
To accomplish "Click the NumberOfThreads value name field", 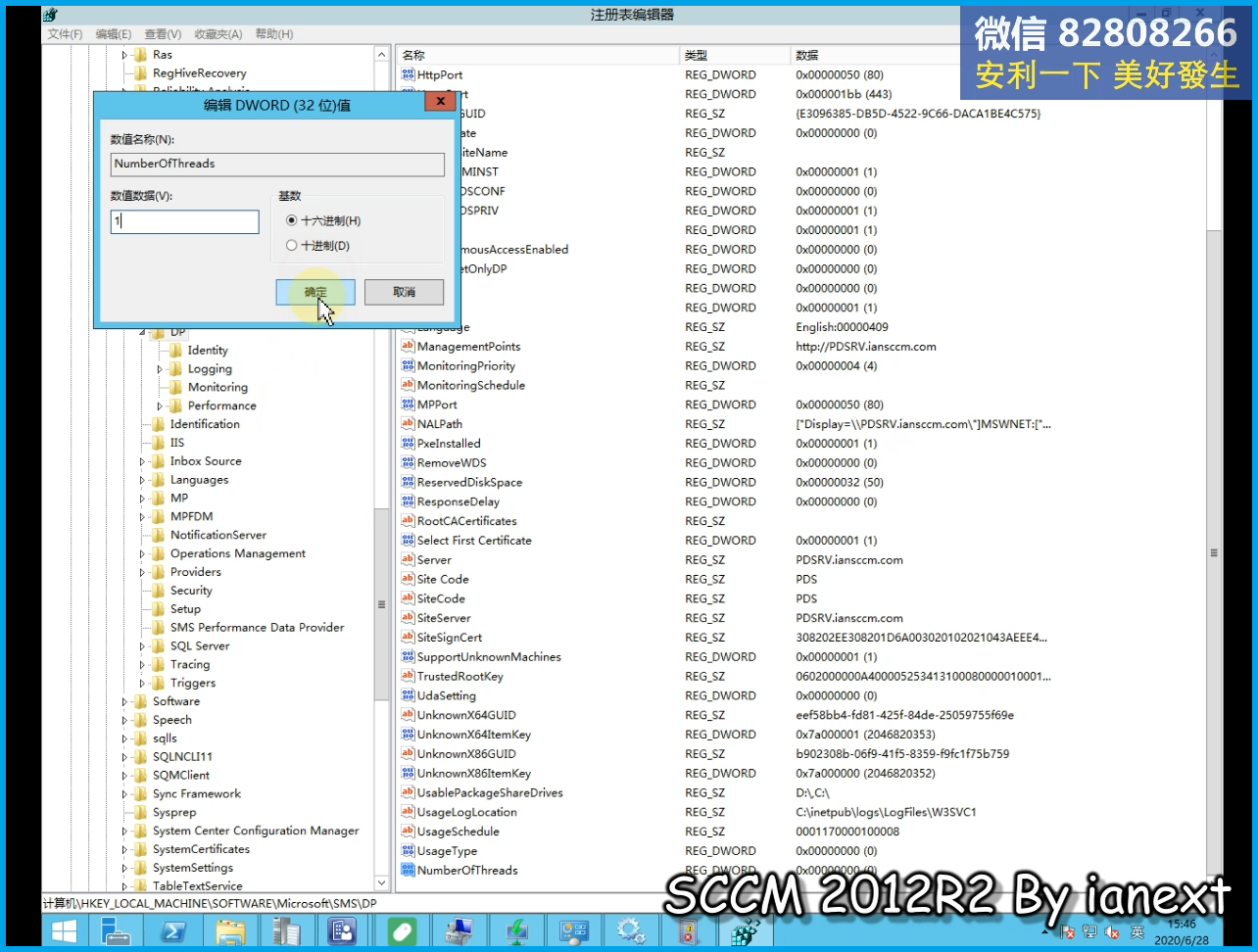I will click(277, 164).
